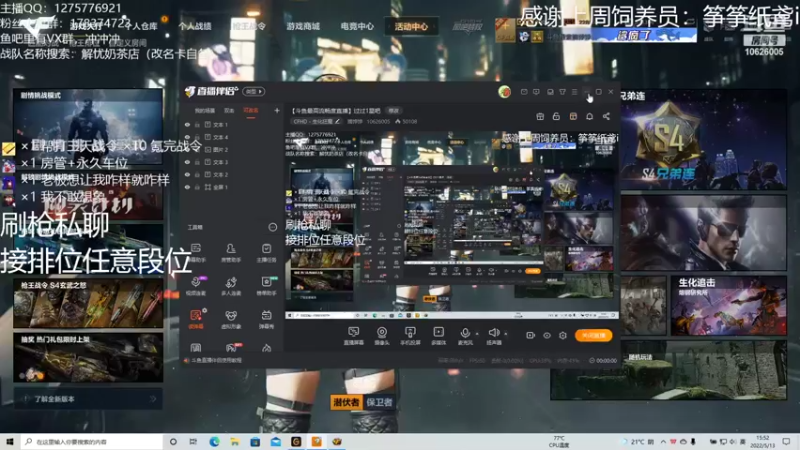
Task: Open the Windows notification center icon
Action: [786, 442]
